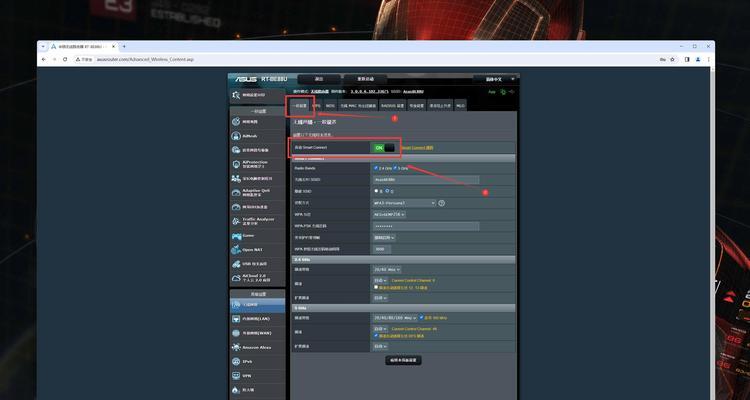
Task: Switch to the WDS tab
Action: click(x=331, y=105)
